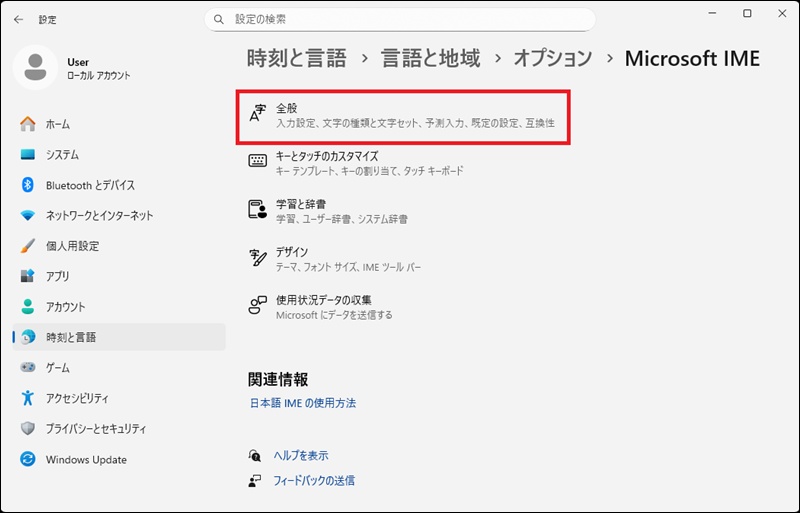Open ゲーム settings via controller icon
Screen dimensions: 800x513
click(28, 368)
